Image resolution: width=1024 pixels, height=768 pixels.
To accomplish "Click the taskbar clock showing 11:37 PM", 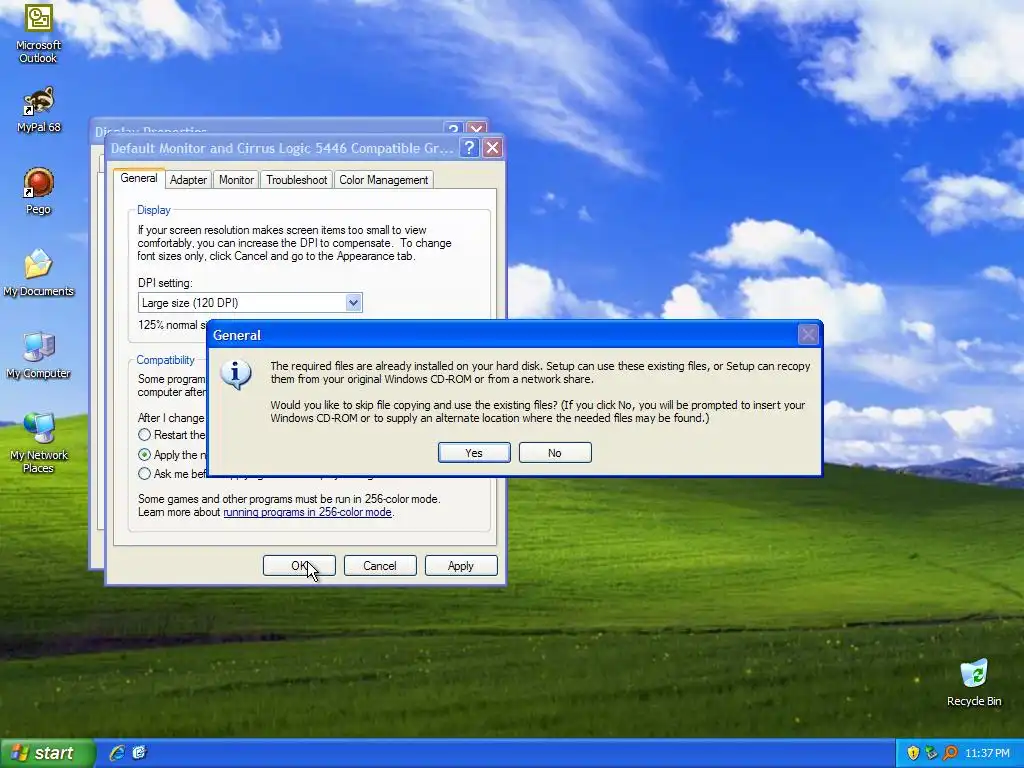I will (987, 753).
